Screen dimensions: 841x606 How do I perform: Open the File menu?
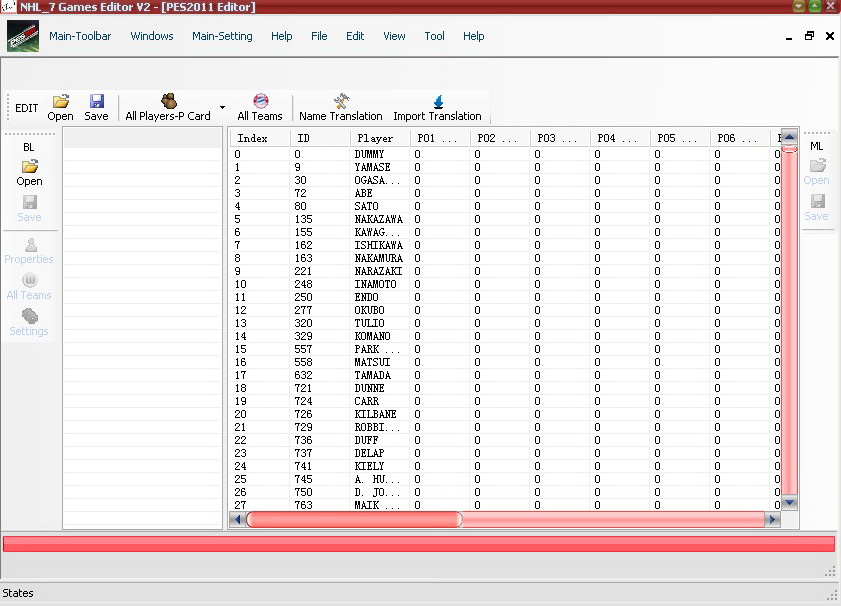coord(319,36)
